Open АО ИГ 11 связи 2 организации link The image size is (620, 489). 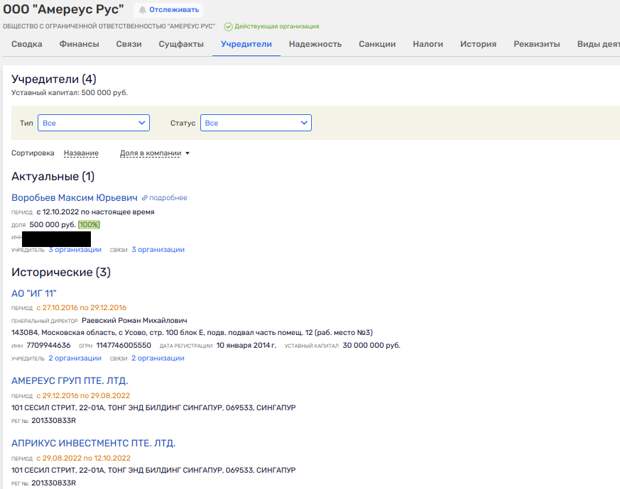click(x=158, y=358)
